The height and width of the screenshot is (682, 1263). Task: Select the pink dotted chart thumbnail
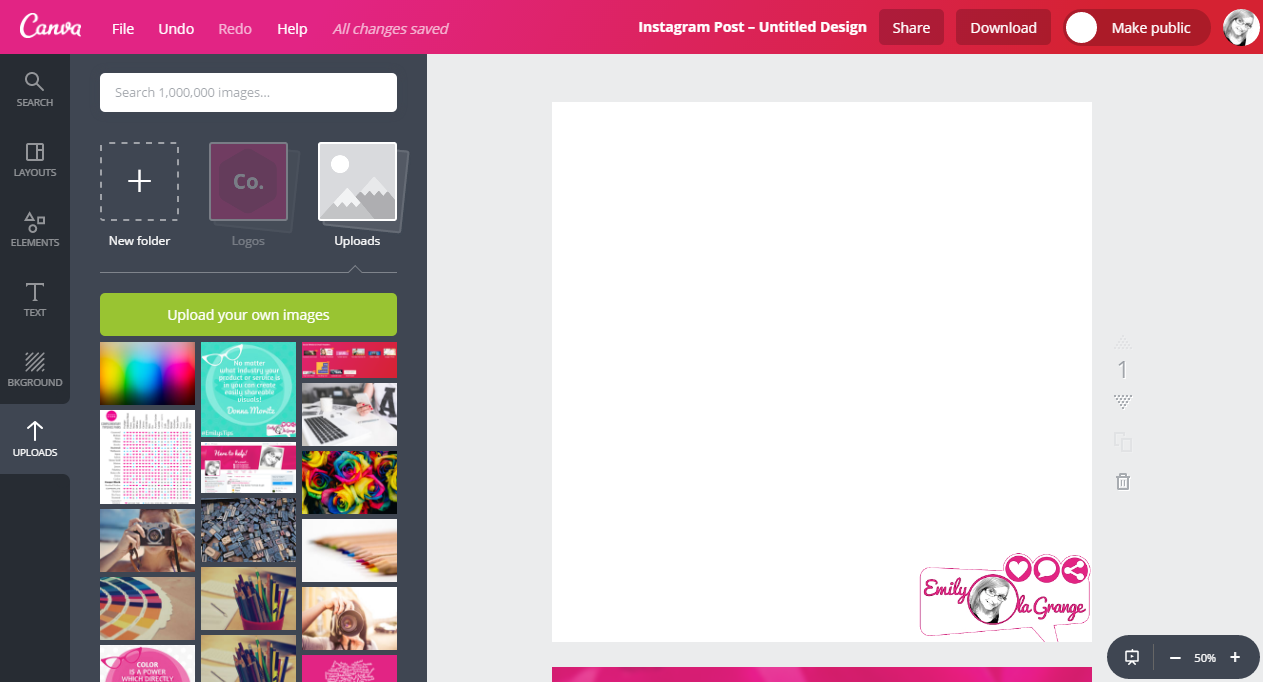(147, 457)
